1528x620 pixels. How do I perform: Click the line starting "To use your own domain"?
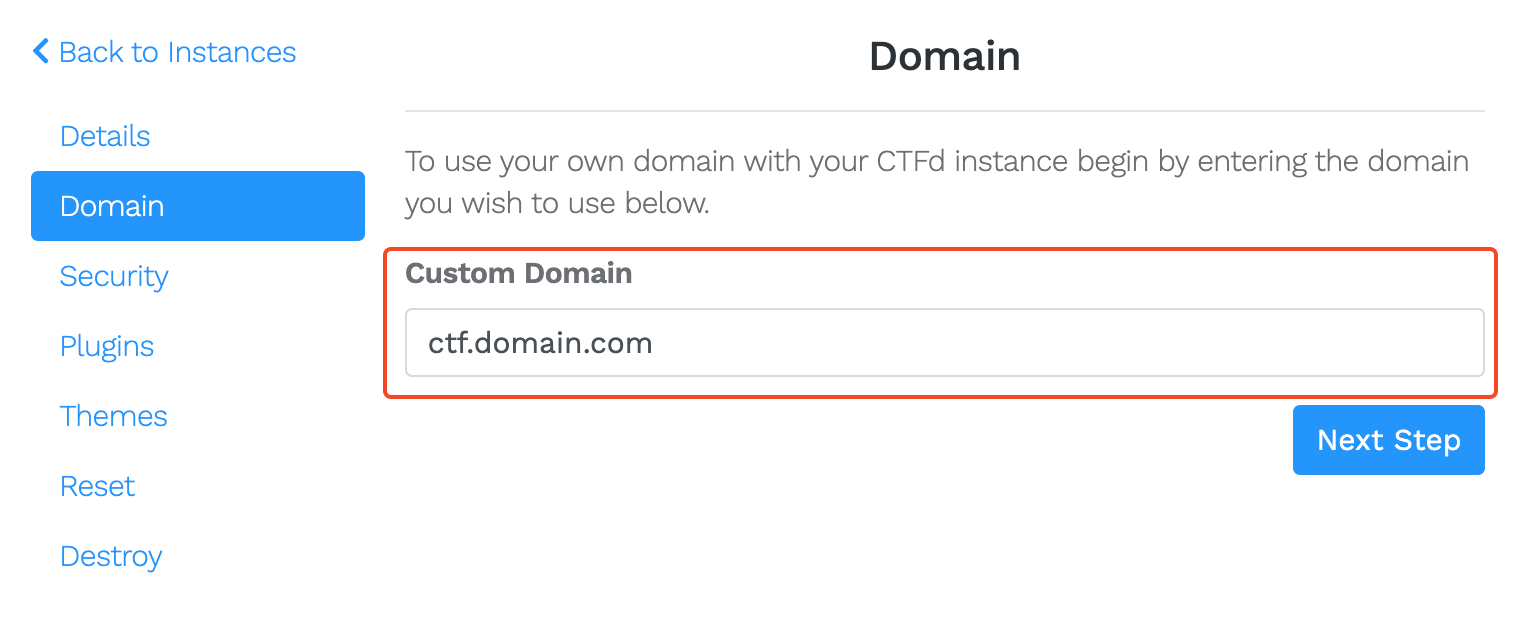tap(936, 161)
